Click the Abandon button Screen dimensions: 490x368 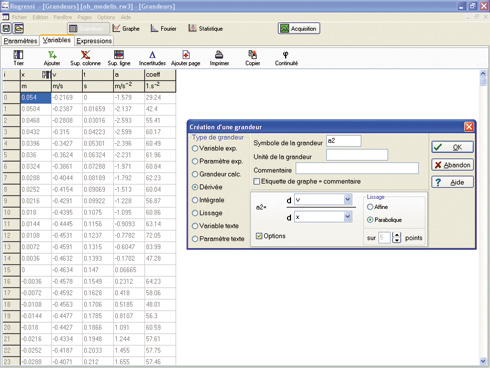[x=452, y=165]
